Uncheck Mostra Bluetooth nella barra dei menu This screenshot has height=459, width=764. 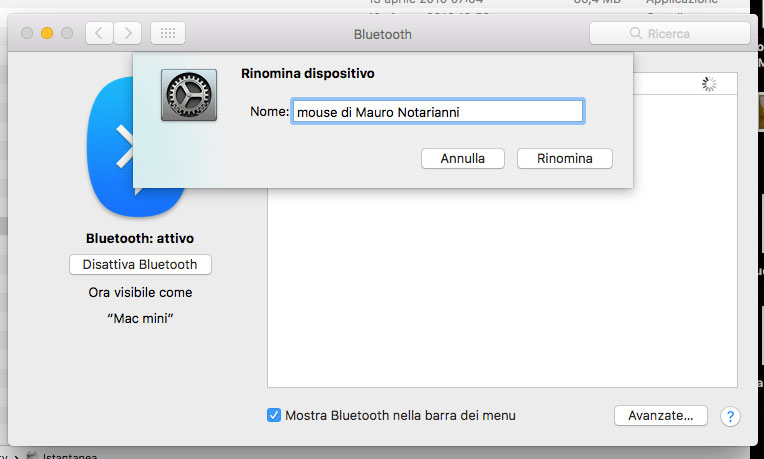coord(274,415)
